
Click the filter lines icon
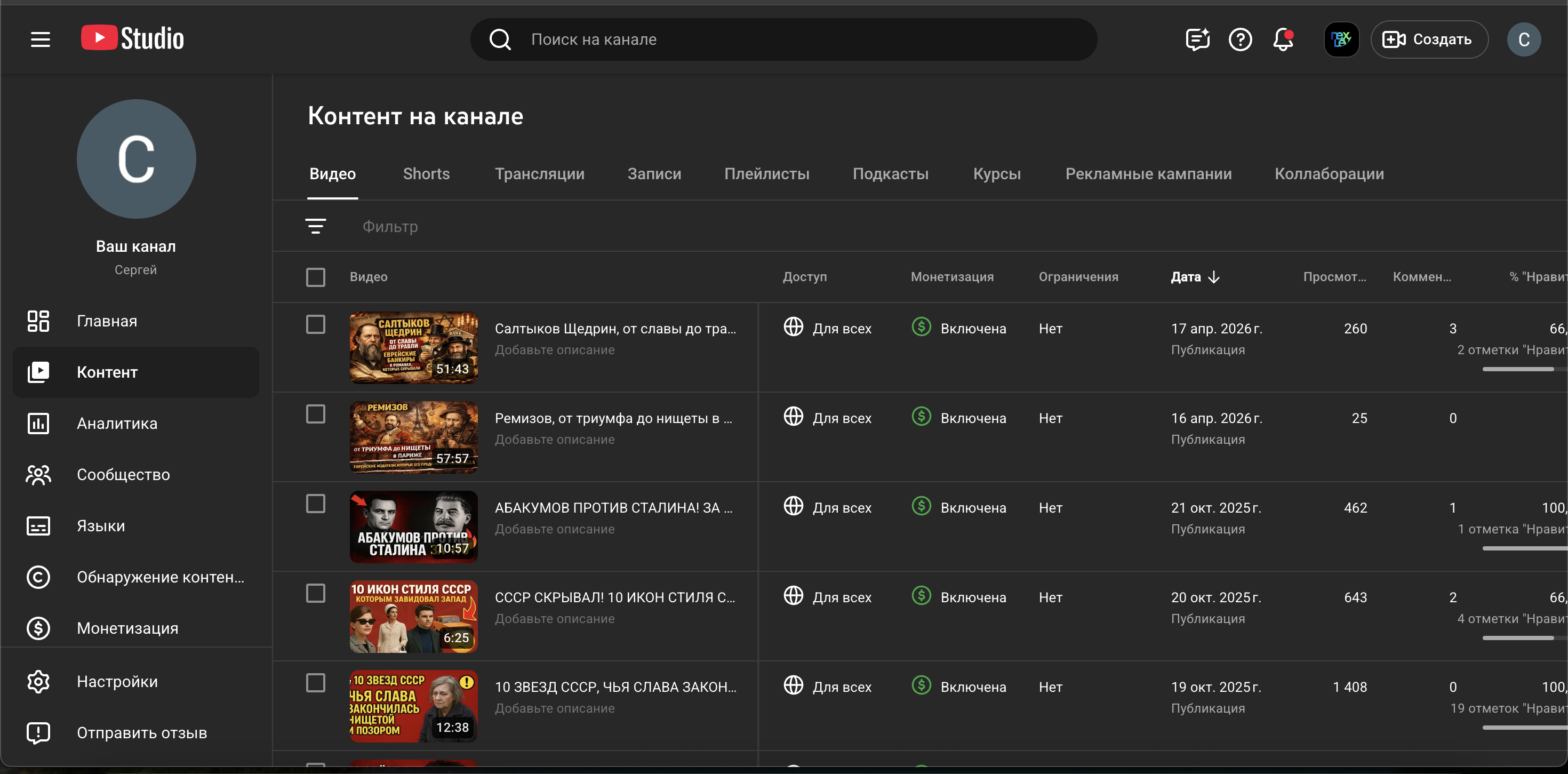coord(315,226)
